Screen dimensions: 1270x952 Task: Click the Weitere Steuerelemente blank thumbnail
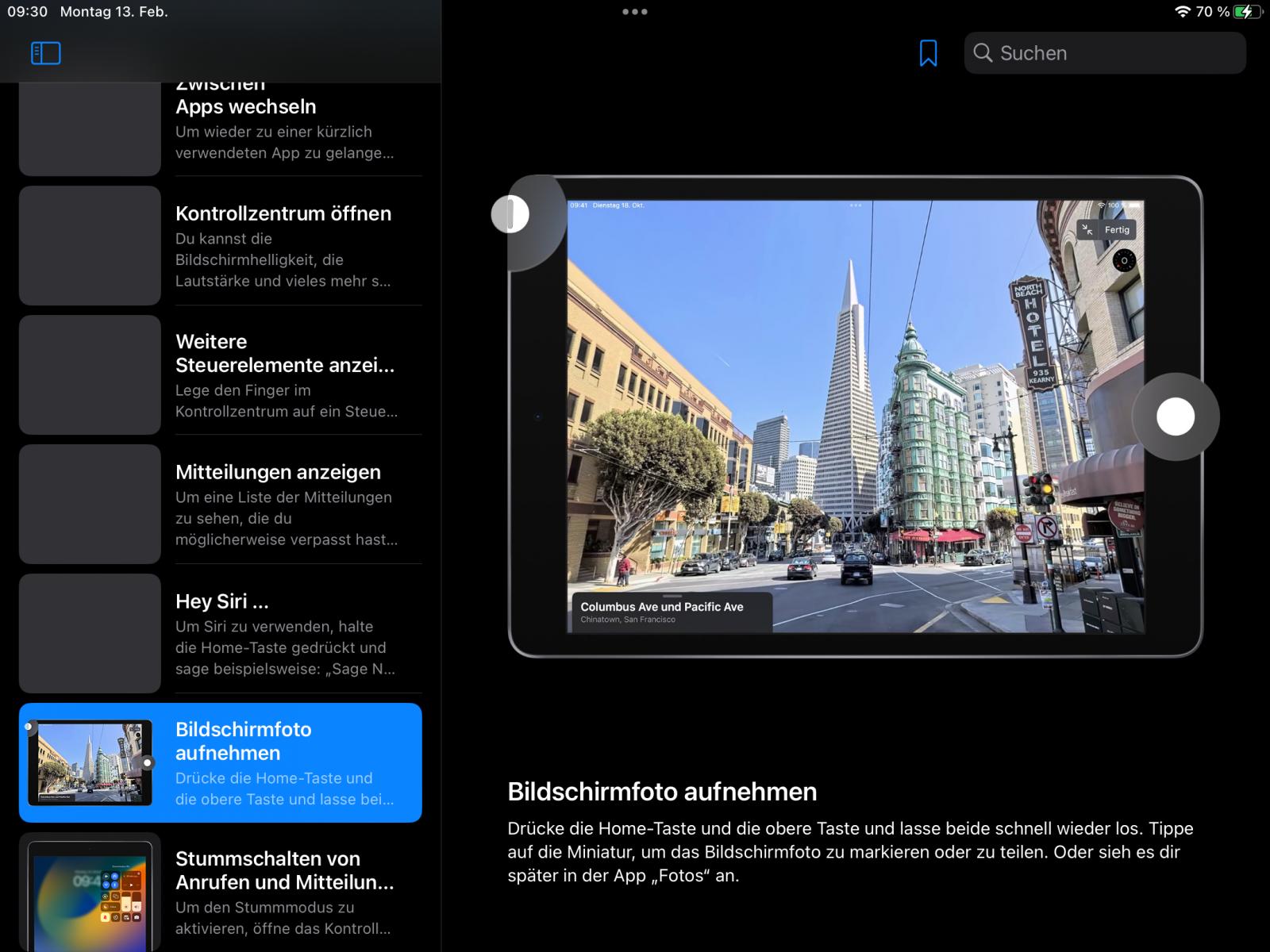pos(90,375)
